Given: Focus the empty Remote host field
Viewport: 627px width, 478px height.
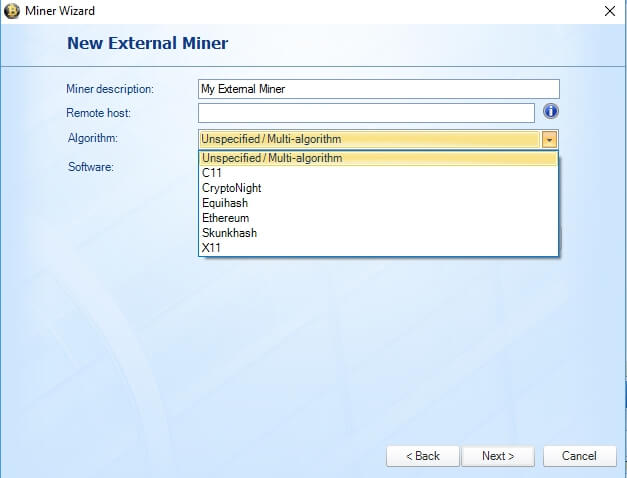Looking at the screenshot, I should pyautogui.click(x=366, y=113).
